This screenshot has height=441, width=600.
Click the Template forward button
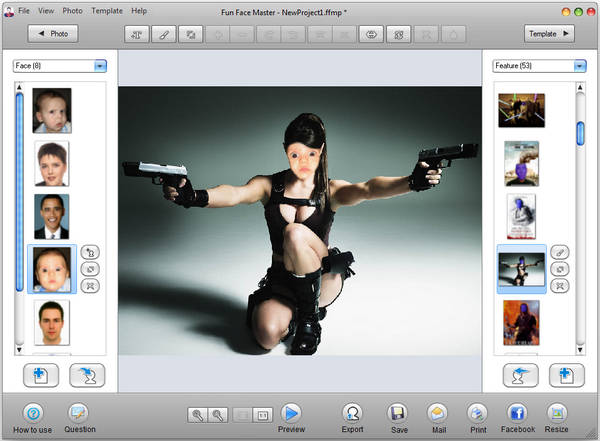coord(549,33)
